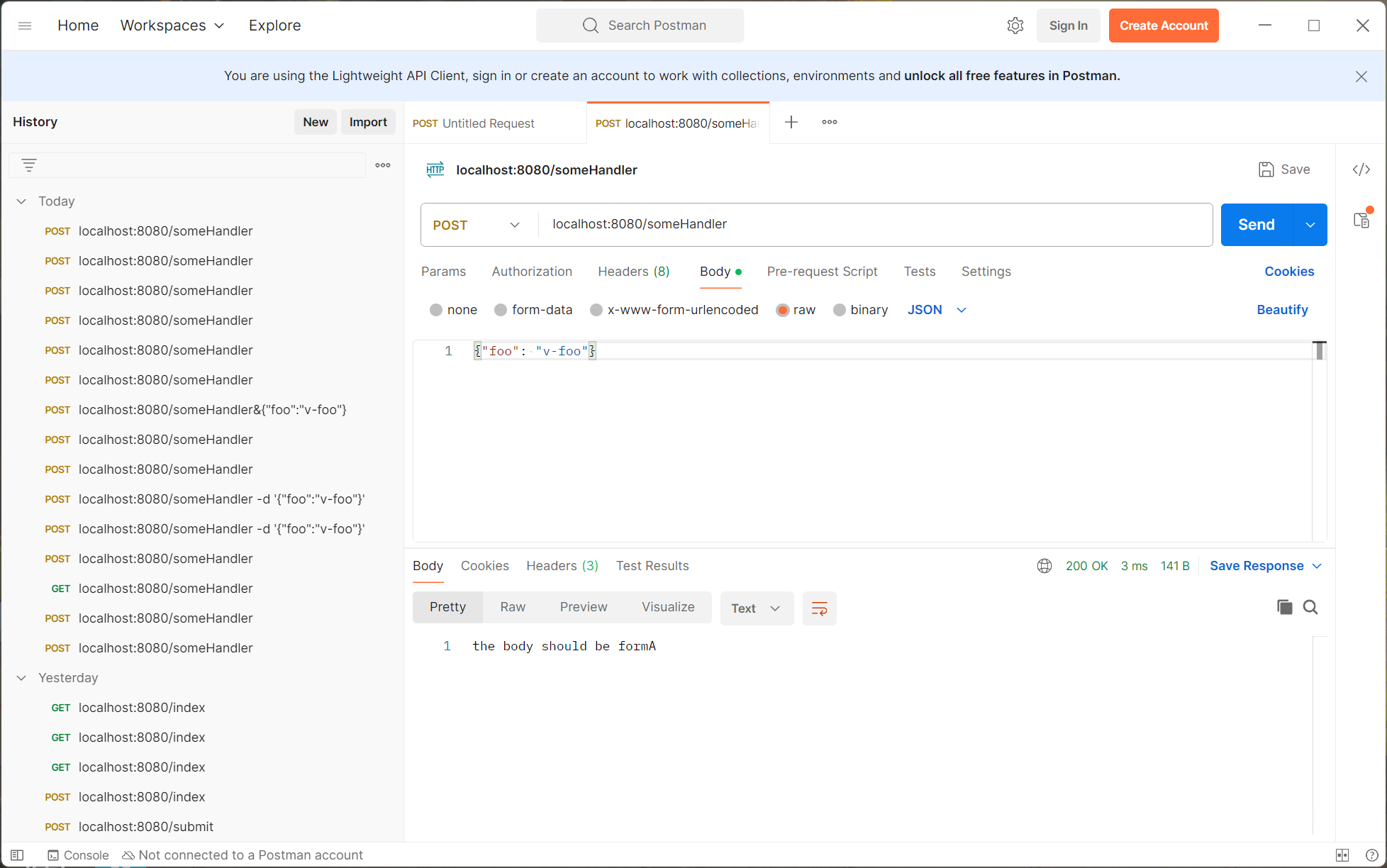Collapse the Today history group
This screenshot has height=868, width=1387.
(21, 201)
